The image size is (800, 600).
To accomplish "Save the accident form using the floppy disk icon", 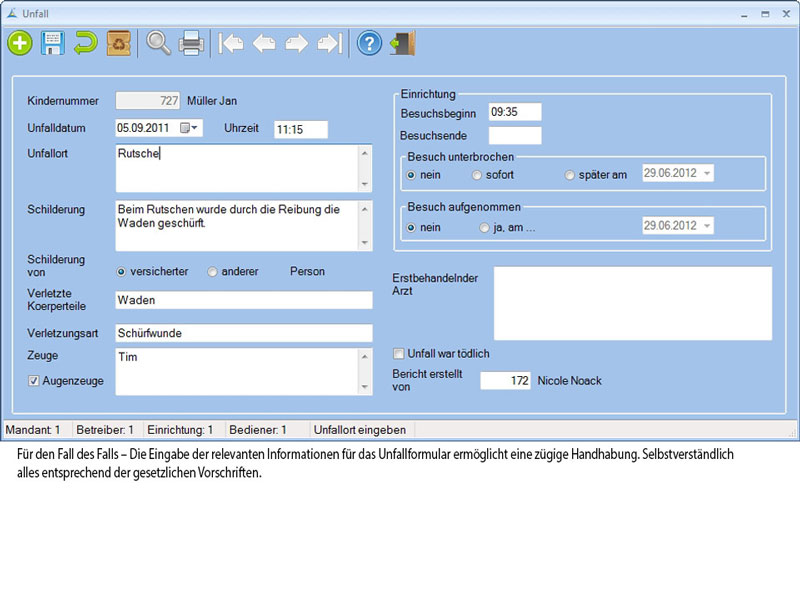I will point(52,43).
